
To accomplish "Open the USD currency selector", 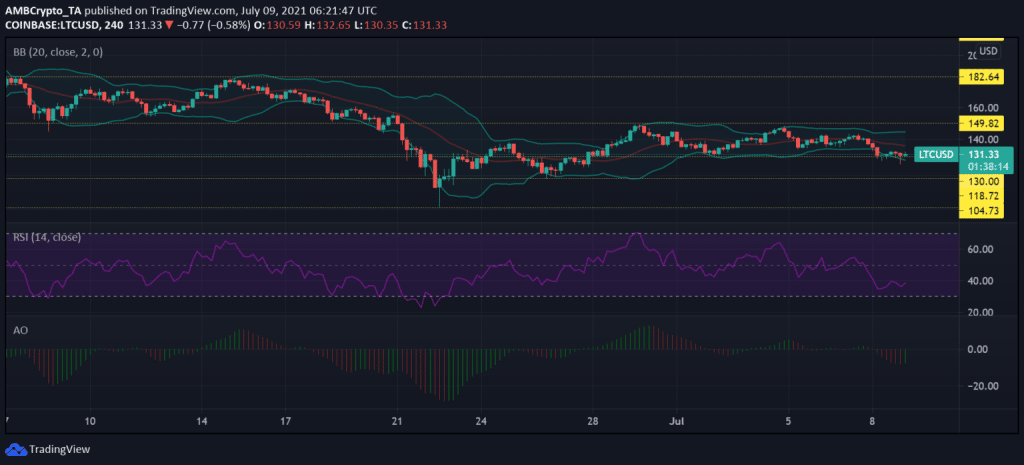I will pos(988,51).
